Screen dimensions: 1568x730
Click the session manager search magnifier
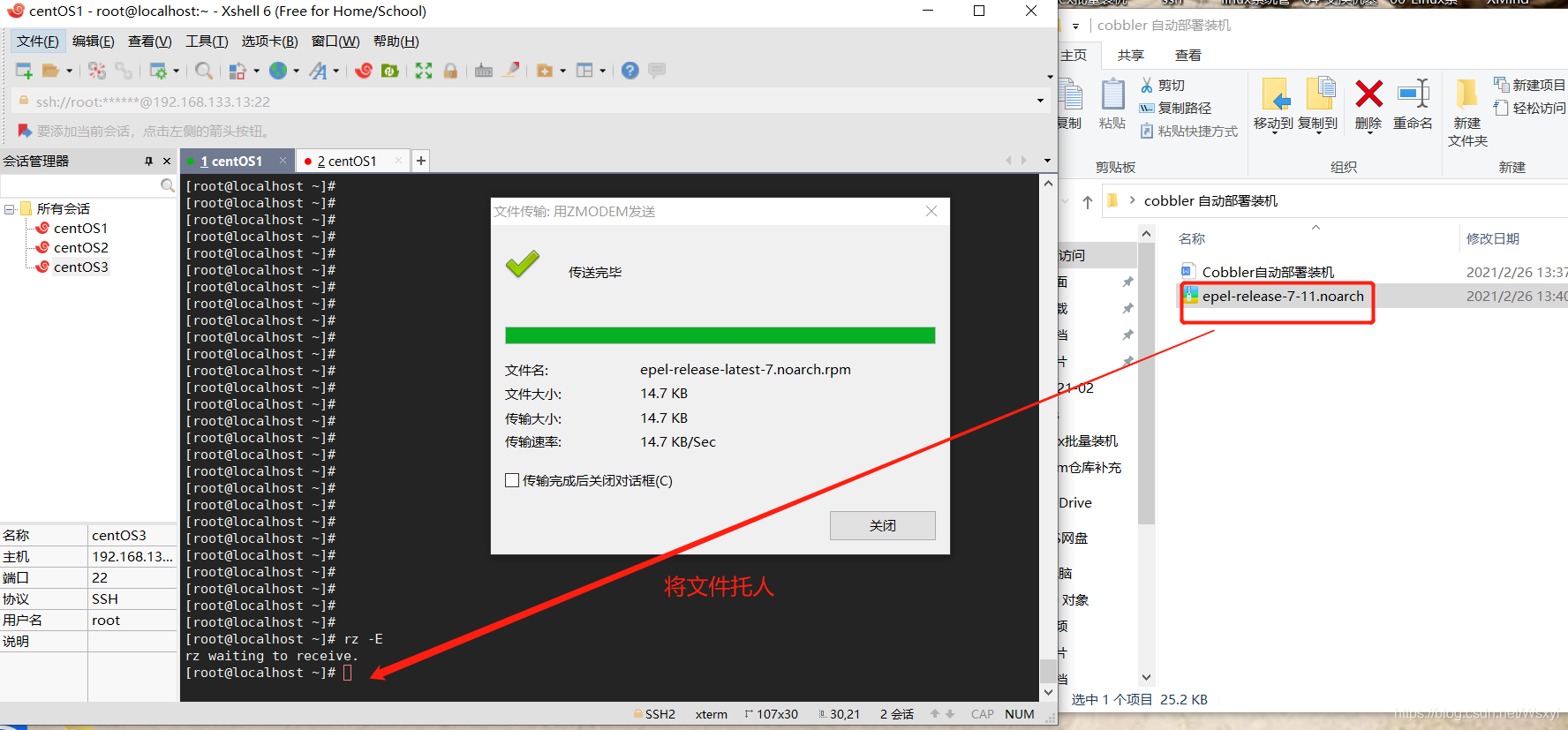(x=168, y=185)
